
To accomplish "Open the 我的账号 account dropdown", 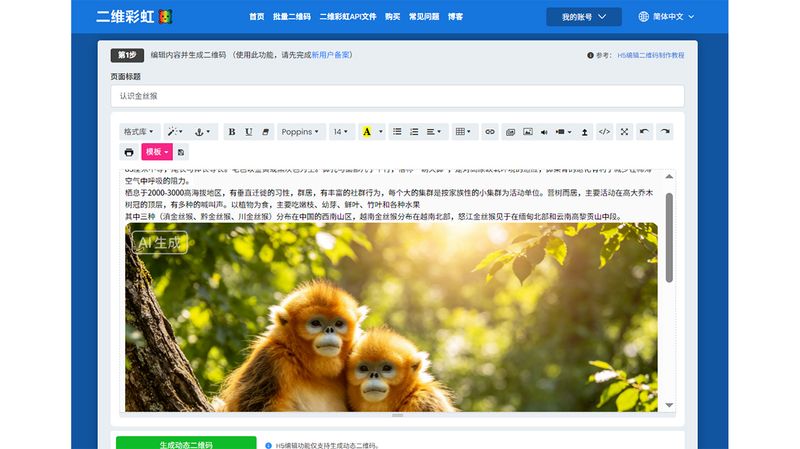I will click(x=584, y=17).
